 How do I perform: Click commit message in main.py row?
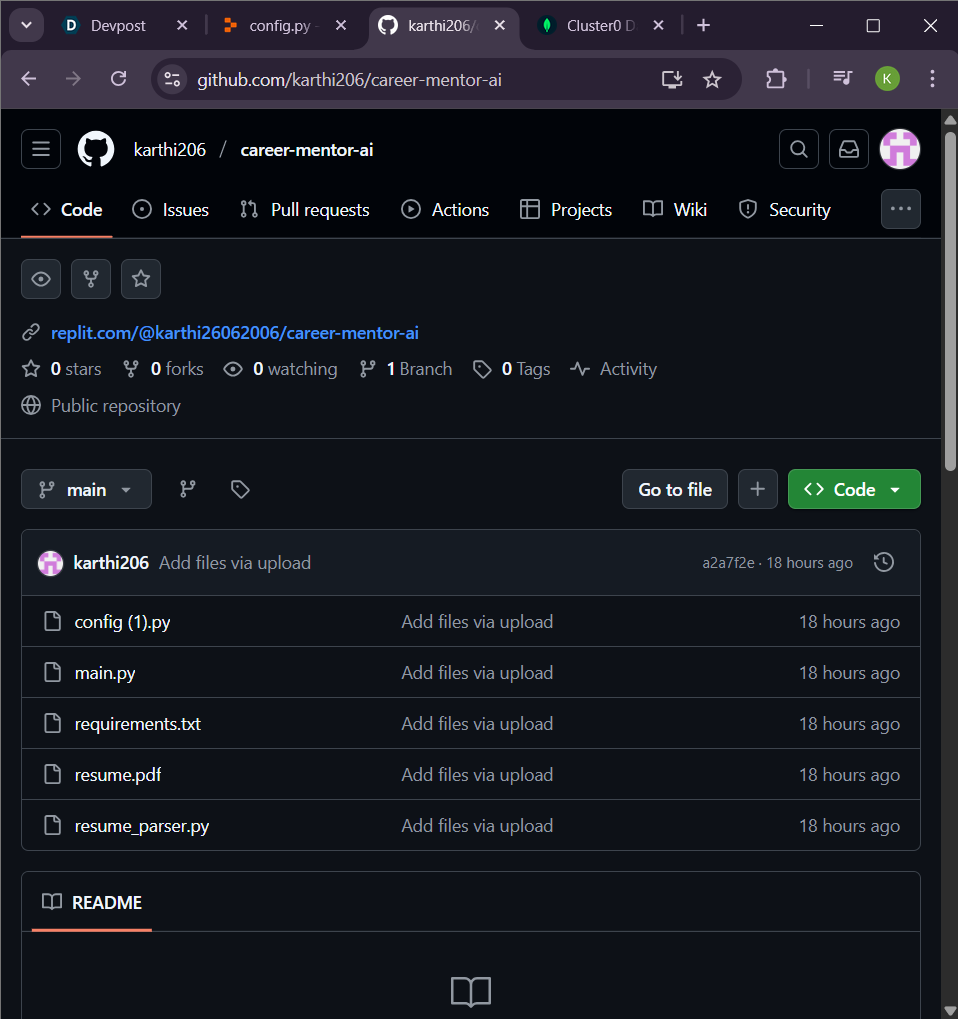point(477,673)
